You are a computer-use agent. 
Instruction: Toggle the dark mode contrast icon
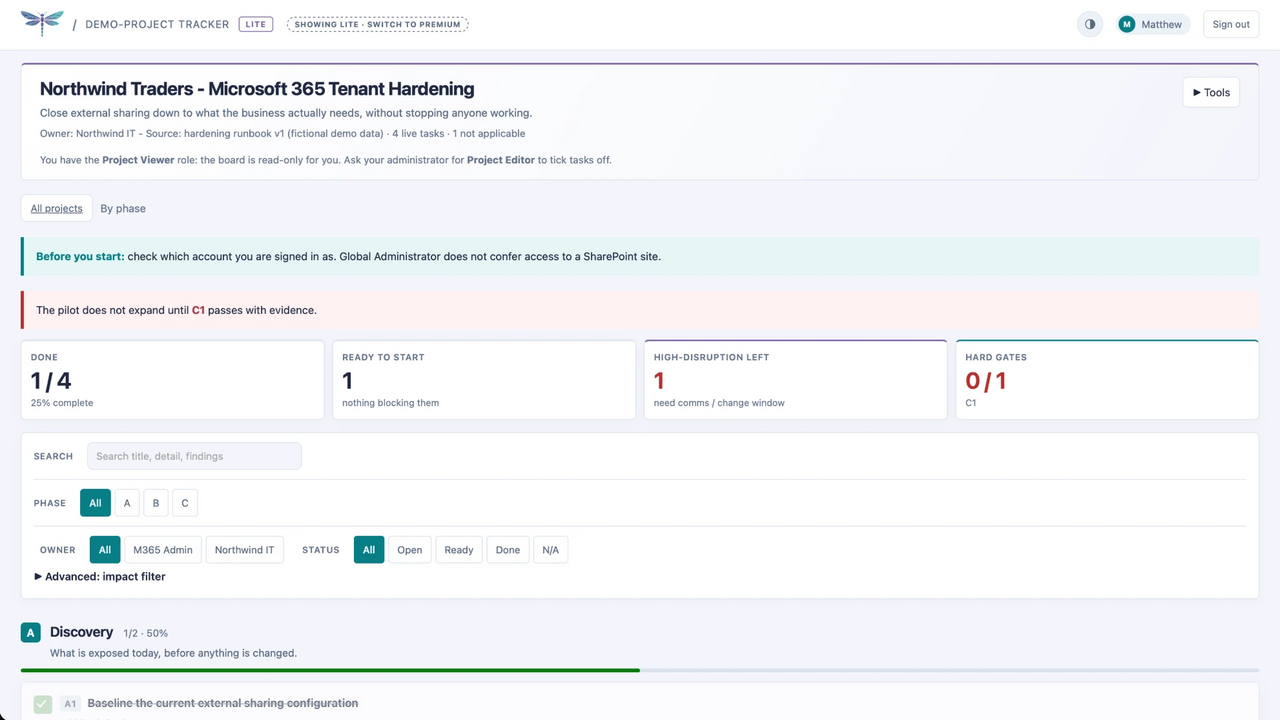coord(1090,24)
